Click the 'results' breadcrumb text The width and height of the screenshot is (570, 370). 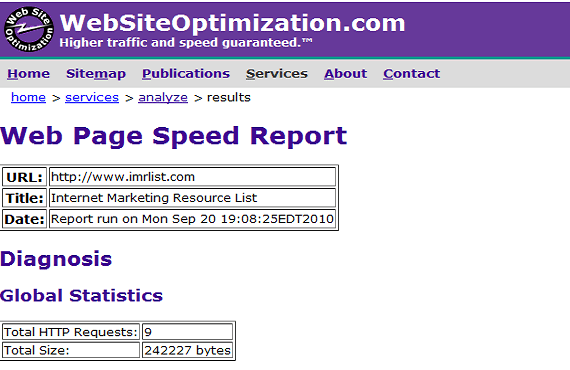(229, 97)
